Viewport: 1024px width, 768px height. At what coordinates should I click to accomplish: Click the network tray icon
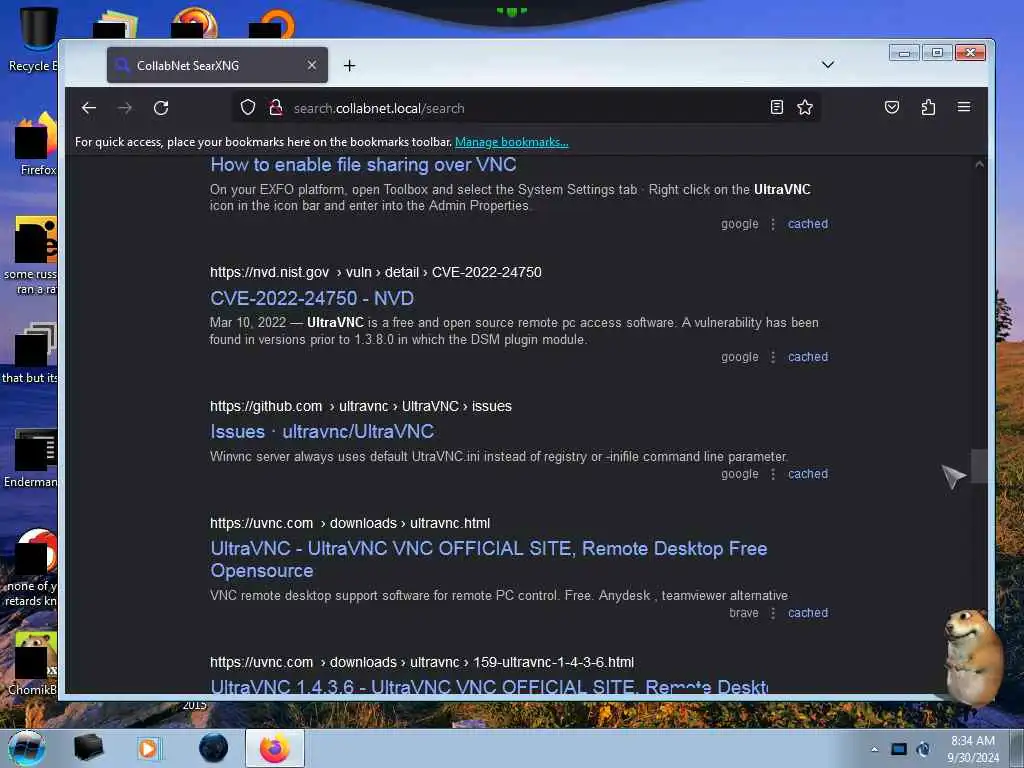click(899, 749)
